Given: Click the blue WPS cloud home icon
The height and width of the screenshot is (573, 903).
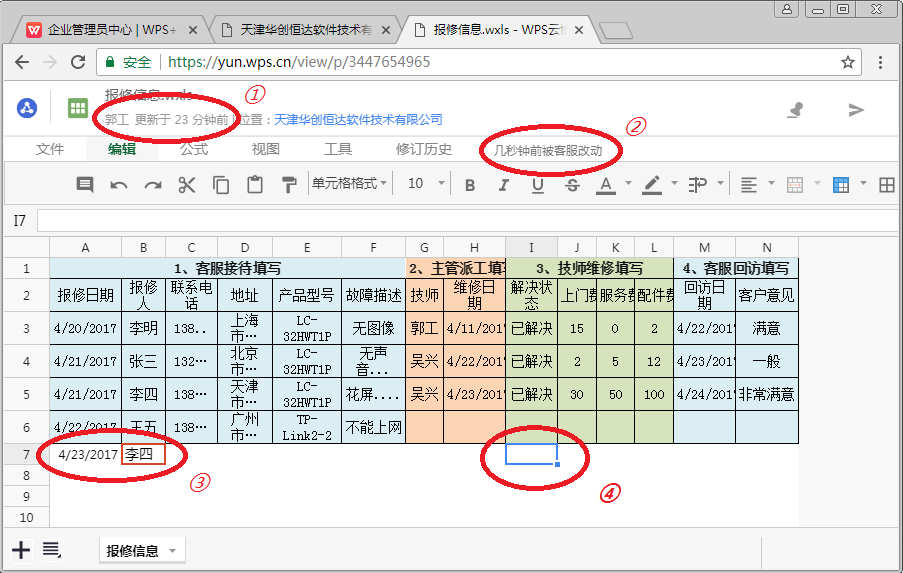Looking at the screenshot, I should click(x=27, y=108).
